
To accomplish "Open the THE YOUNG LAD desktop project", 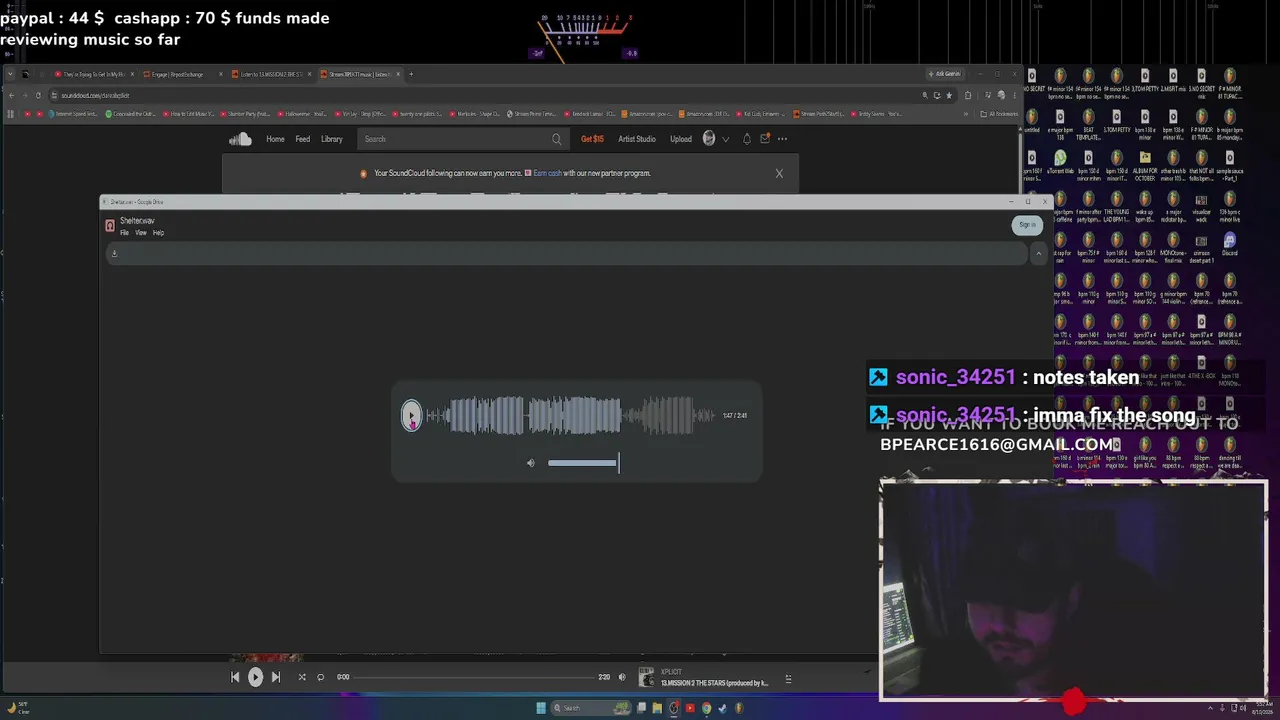I will (x=1117, y=204).
